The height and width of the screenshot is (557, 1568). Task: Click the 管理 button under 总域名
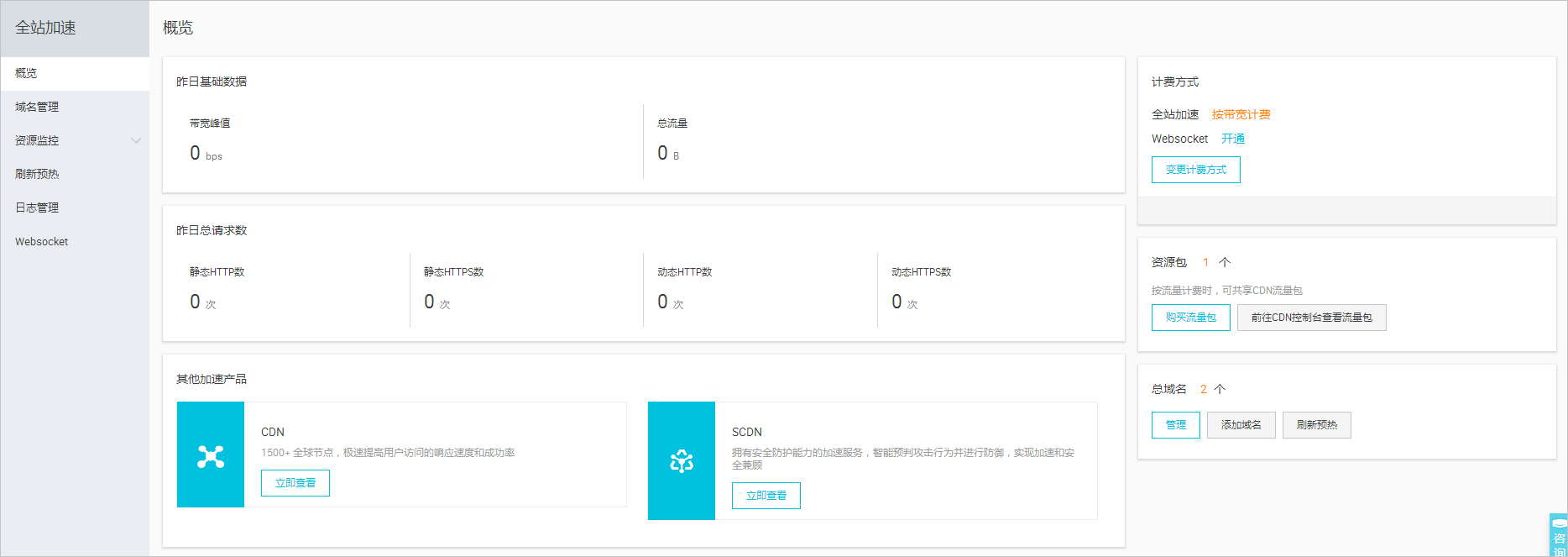[1175, 425]
